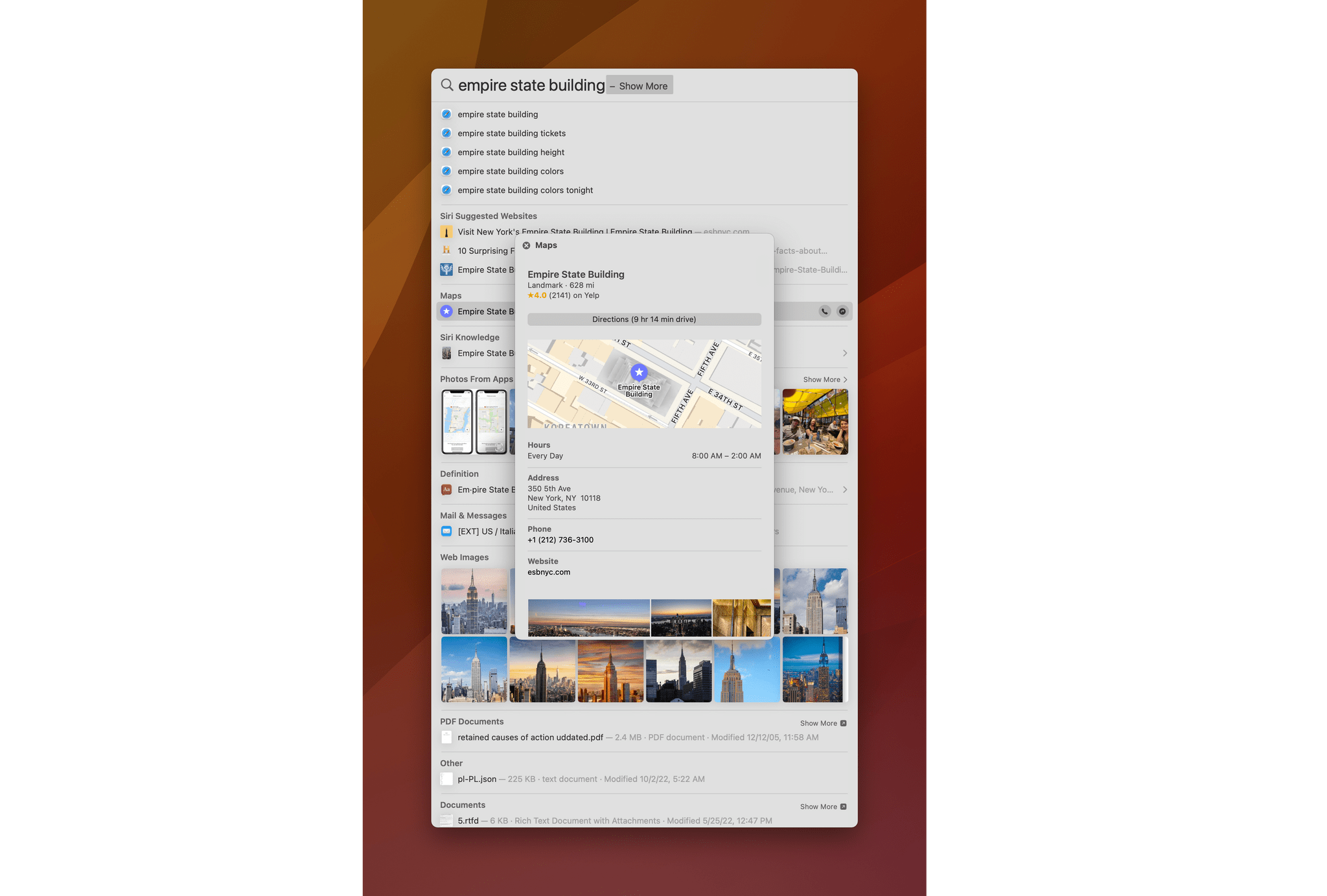Click 5.rtfd document icon
The width and height of the screenshot is (1327, 896).
pyautogui.click(x=446, y=820)
